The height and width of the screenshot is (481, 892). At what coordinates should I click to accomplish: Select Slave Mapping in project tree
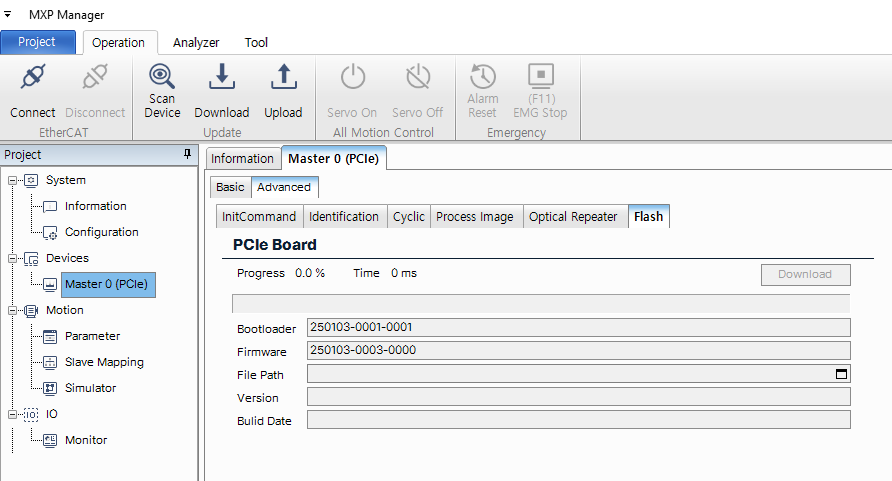tap(104, 362)
